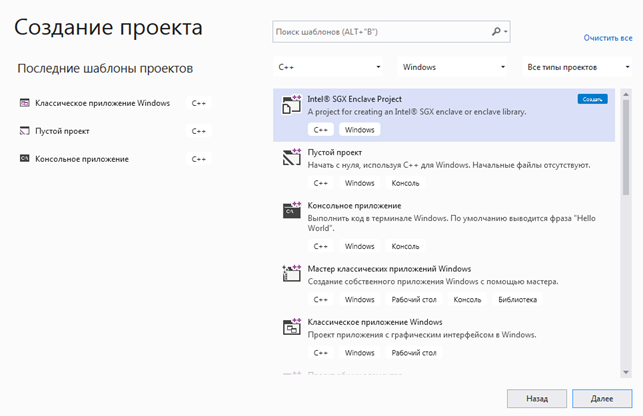
Task: Click the scrollbar up arrow of the template list
Action: click(x=626, y=94)
